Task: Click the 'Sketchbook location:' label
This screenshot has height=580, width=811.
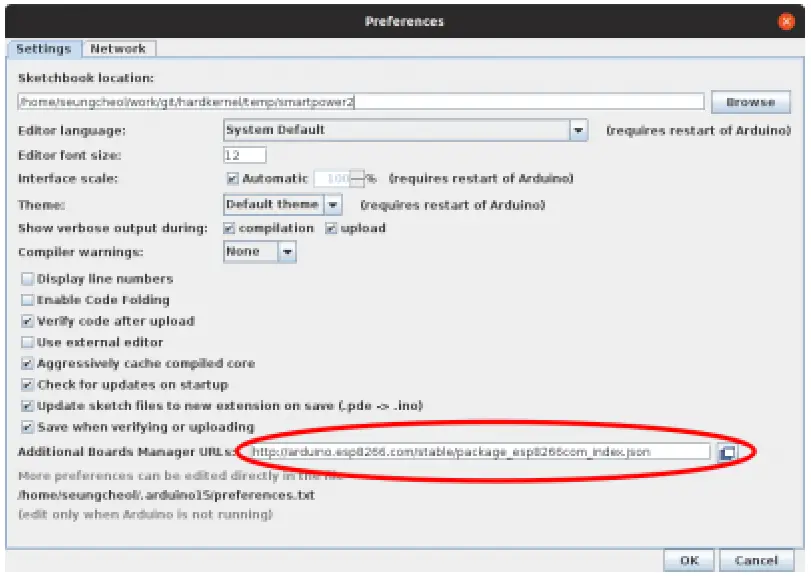Action: tap(86, 78)
